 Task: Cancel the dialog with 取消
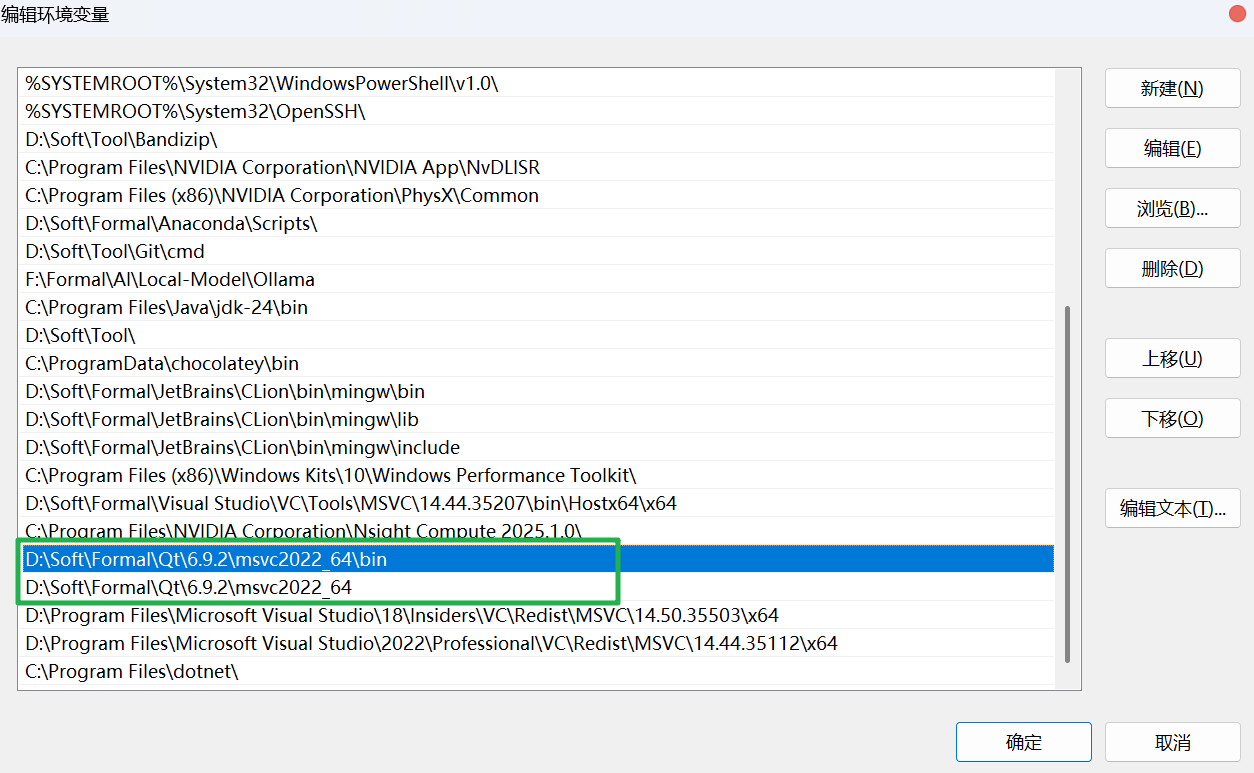(1172, 742)
